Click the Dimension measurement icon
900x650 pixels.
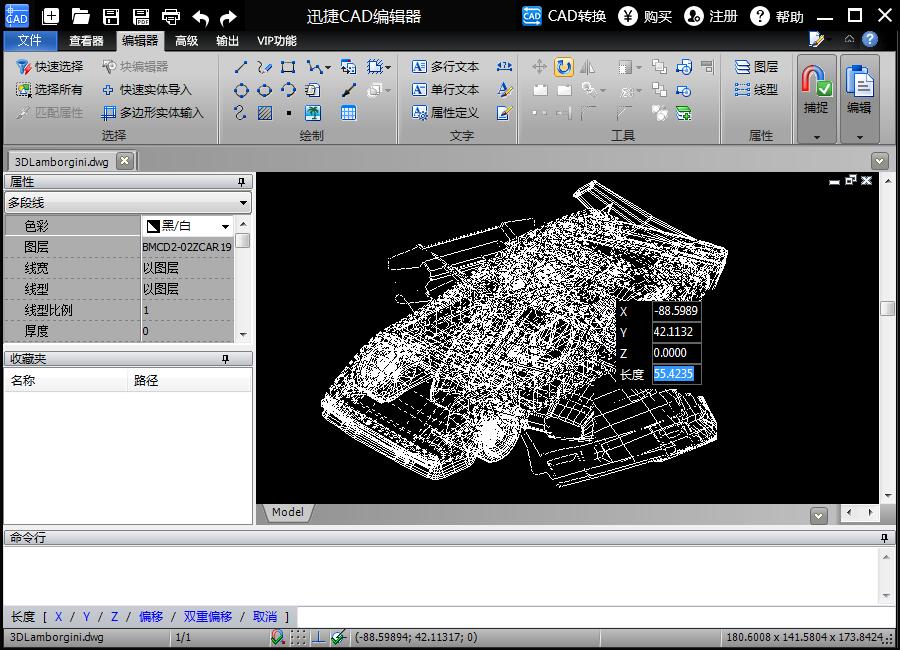pos(504,67)
